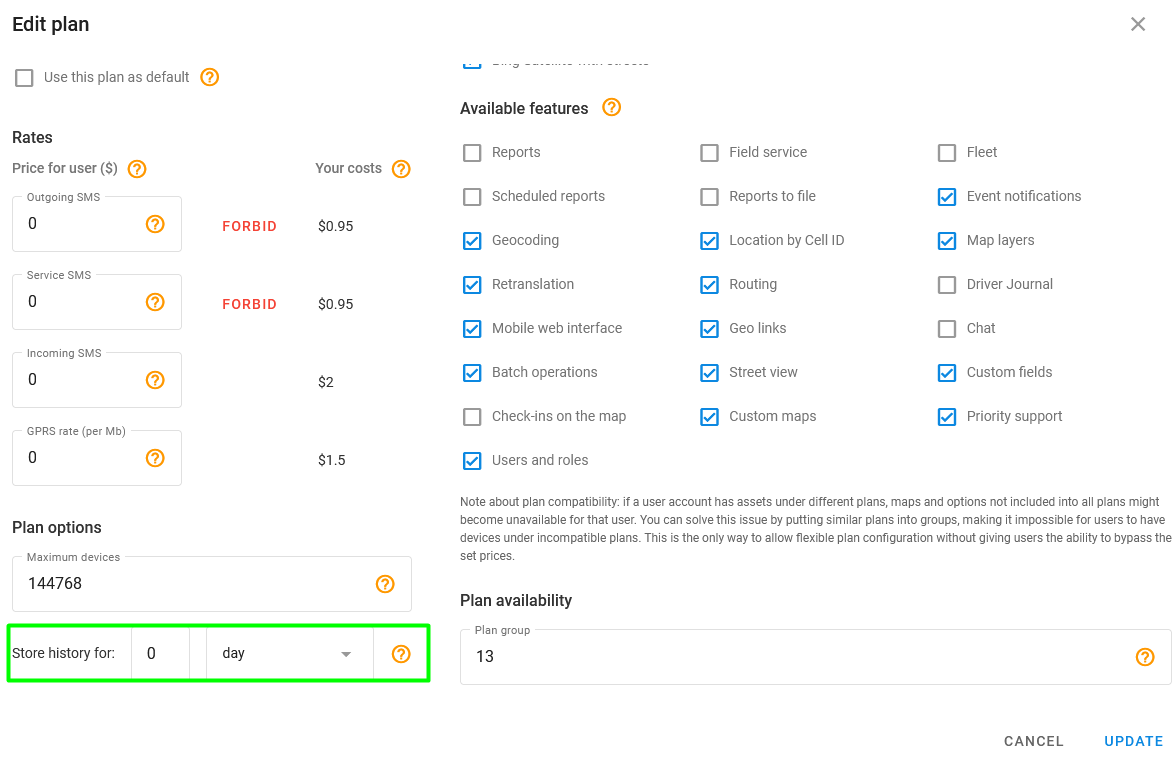This screenshot has height=768, width=1174.
Task: Click help icon next to default plan option
Action: point(210,77)
